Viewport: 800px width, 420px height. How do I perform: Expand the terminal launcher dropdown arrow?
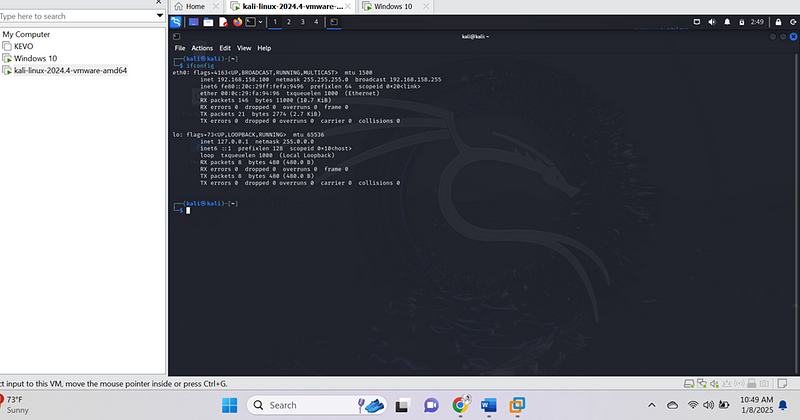(x=260, y=22)
